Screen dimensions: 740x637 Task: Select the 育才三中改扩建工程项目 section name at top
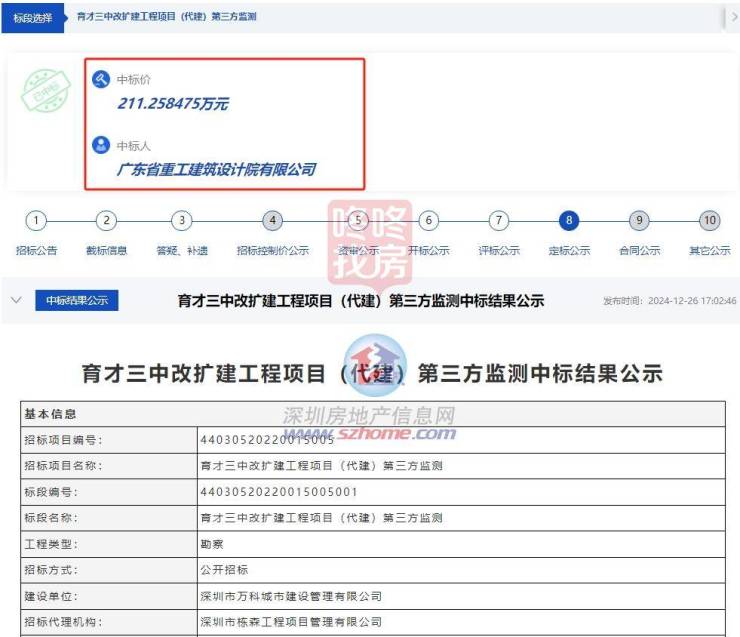tap(166, 17)
